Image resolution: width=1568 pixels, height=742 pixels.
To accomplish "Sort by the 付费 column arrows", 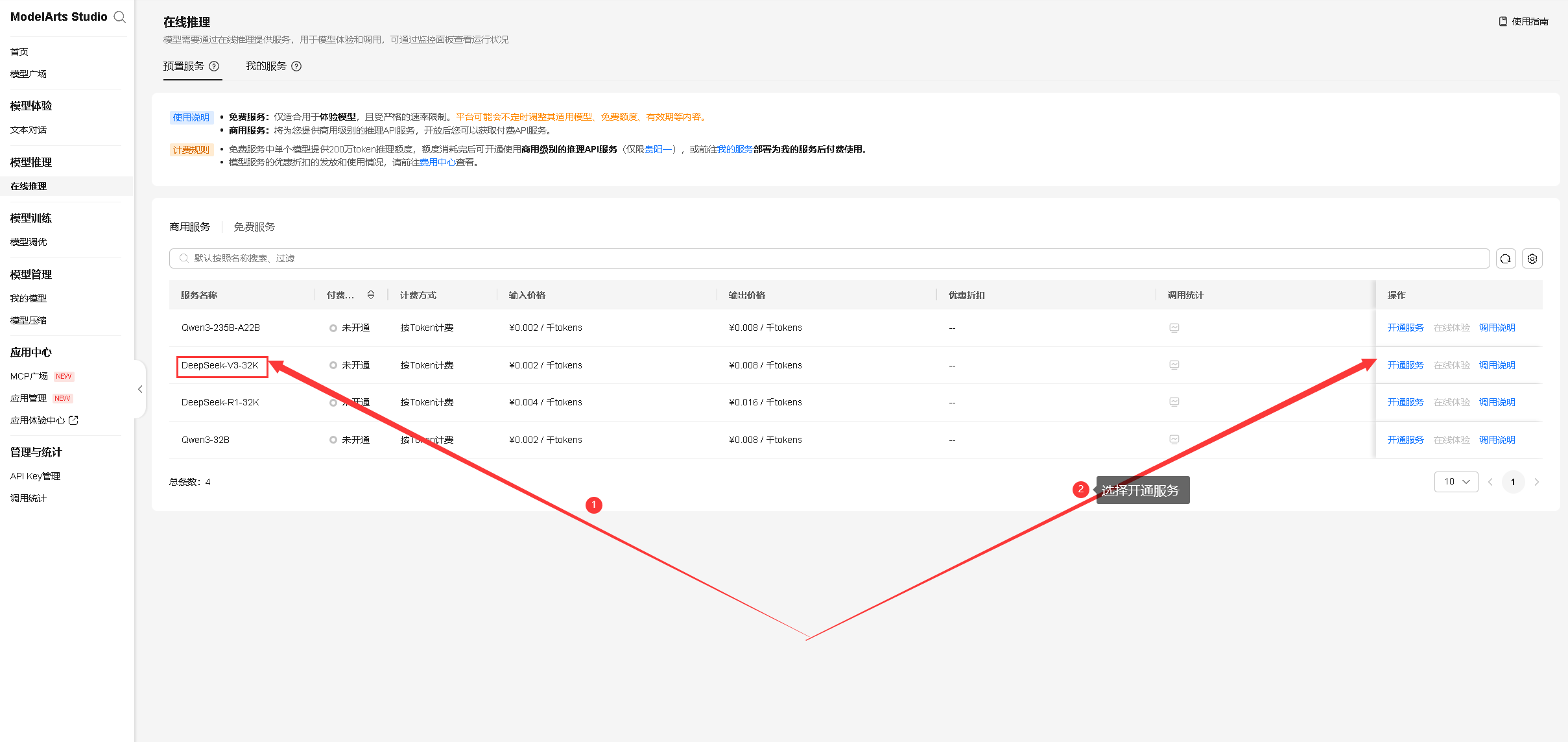I will [370, 295].
